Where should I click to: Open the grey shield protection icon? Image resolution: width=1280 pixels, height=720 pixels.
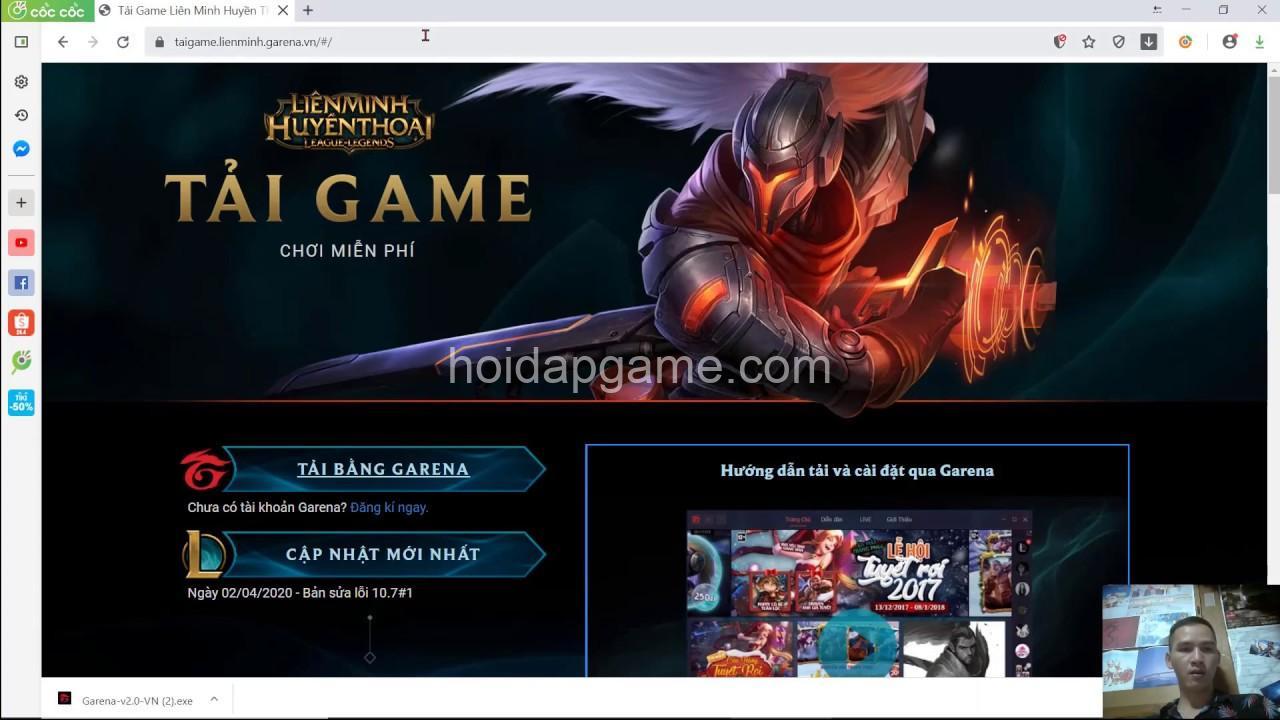(1119, 42)
